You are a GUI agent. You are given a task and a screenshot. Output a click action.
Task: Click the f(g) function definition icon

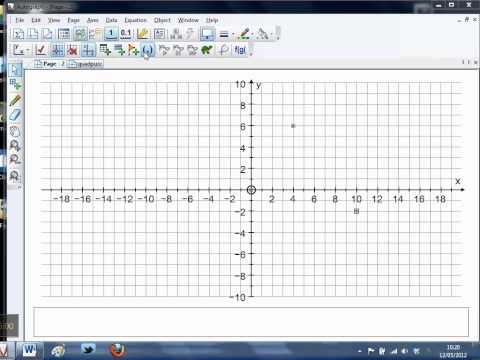(x=240, y=50)
